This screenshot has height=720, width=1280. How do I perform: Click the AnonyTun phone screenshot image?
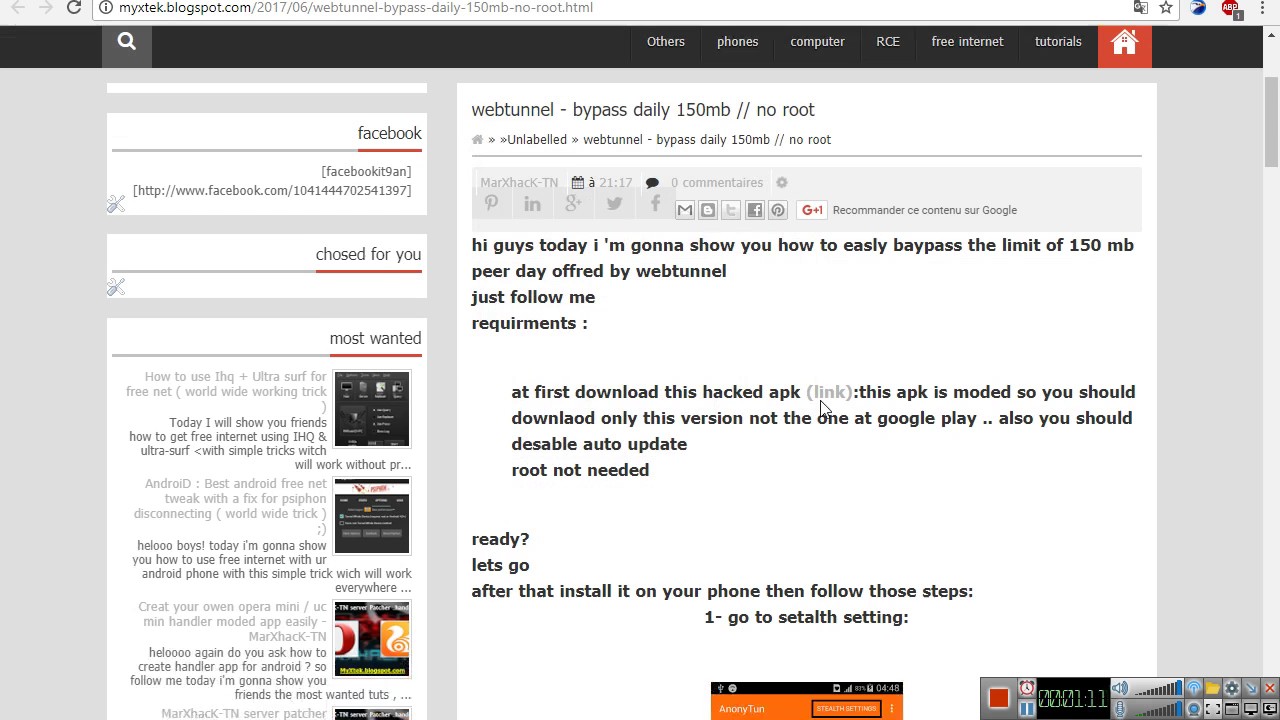point(807,701)
